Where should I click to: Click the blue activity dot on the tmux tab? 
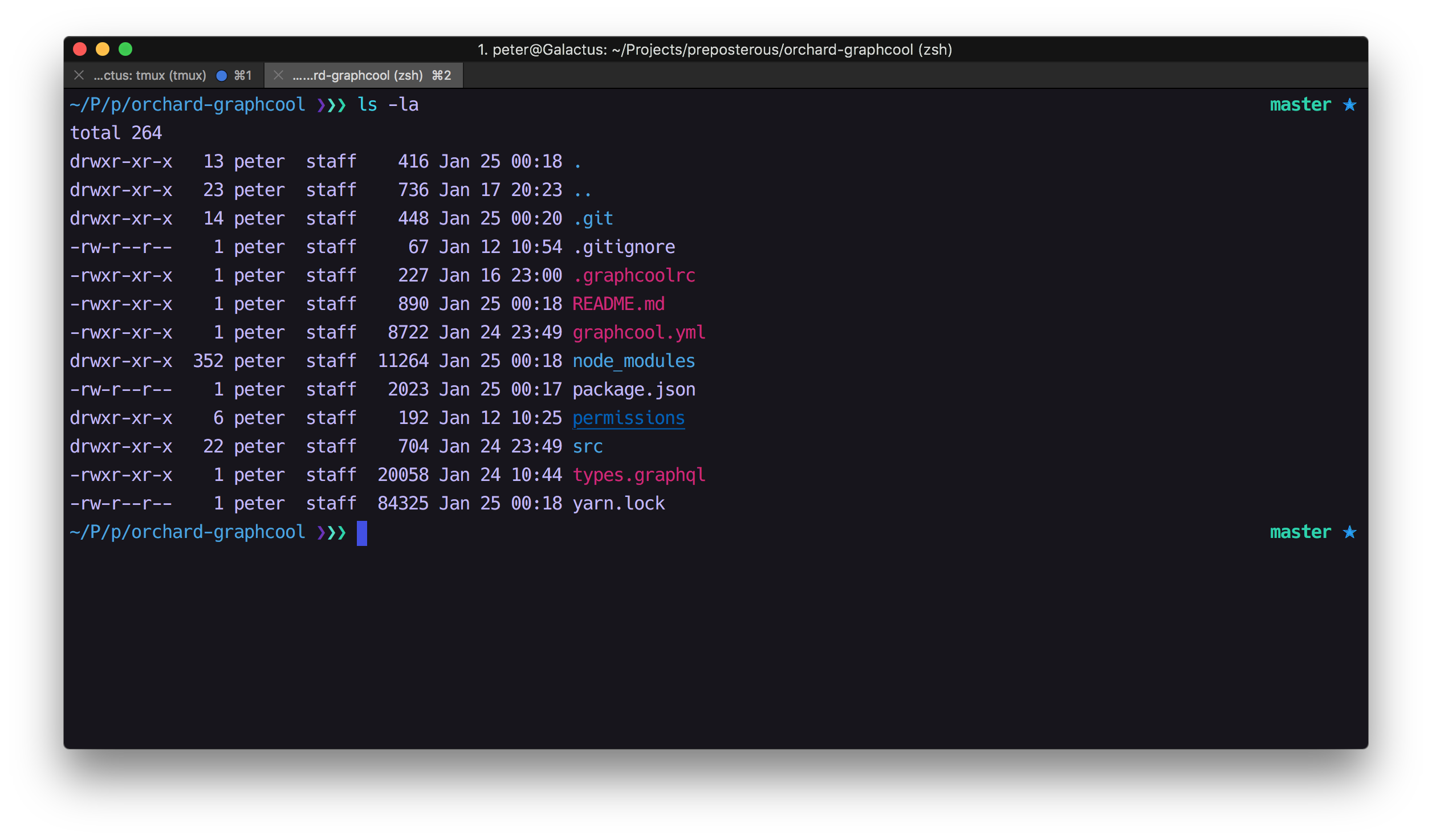[x=222, y=76]
